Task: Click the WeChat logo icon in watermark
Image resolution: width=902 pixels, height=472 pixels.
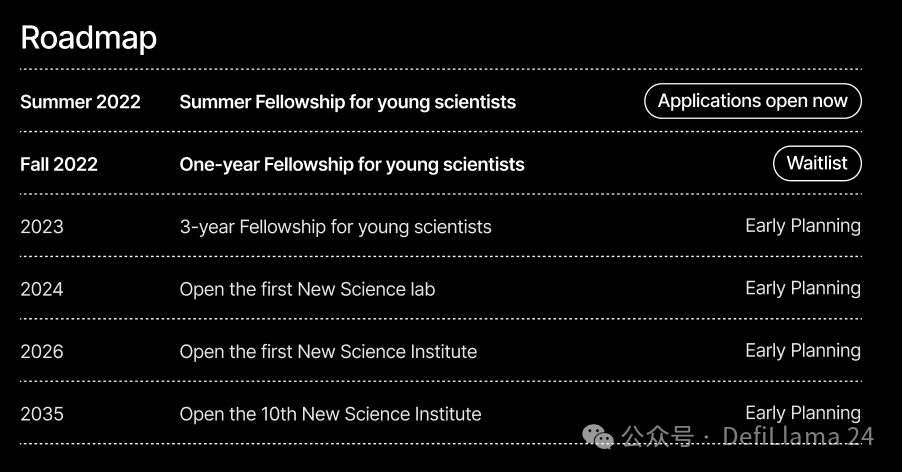Action: click(x=598, y=437)
